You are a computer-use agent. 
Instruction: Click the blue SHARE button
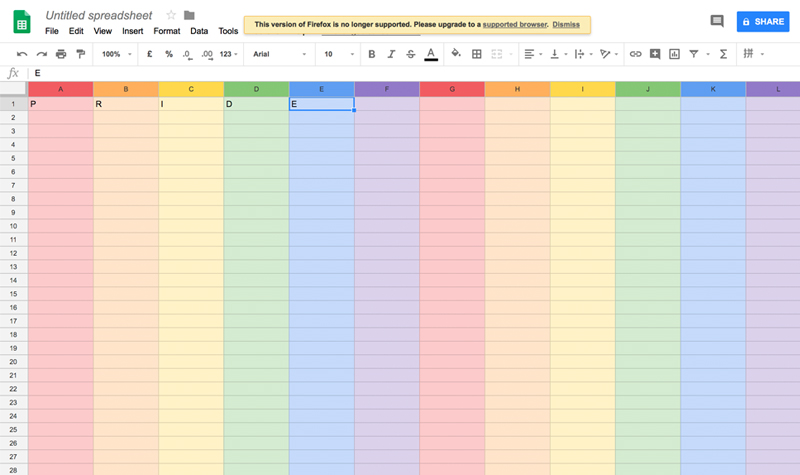762,21
